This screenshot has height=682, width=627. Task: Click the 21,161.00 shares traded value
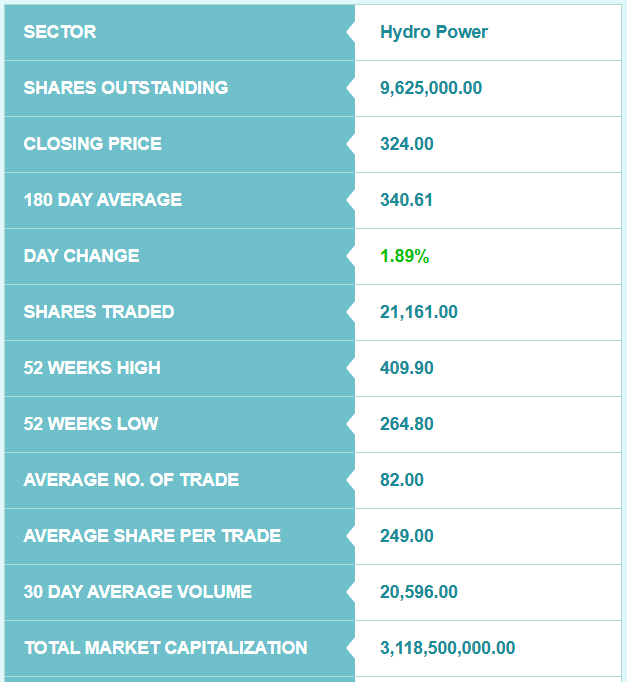point(419,312)
